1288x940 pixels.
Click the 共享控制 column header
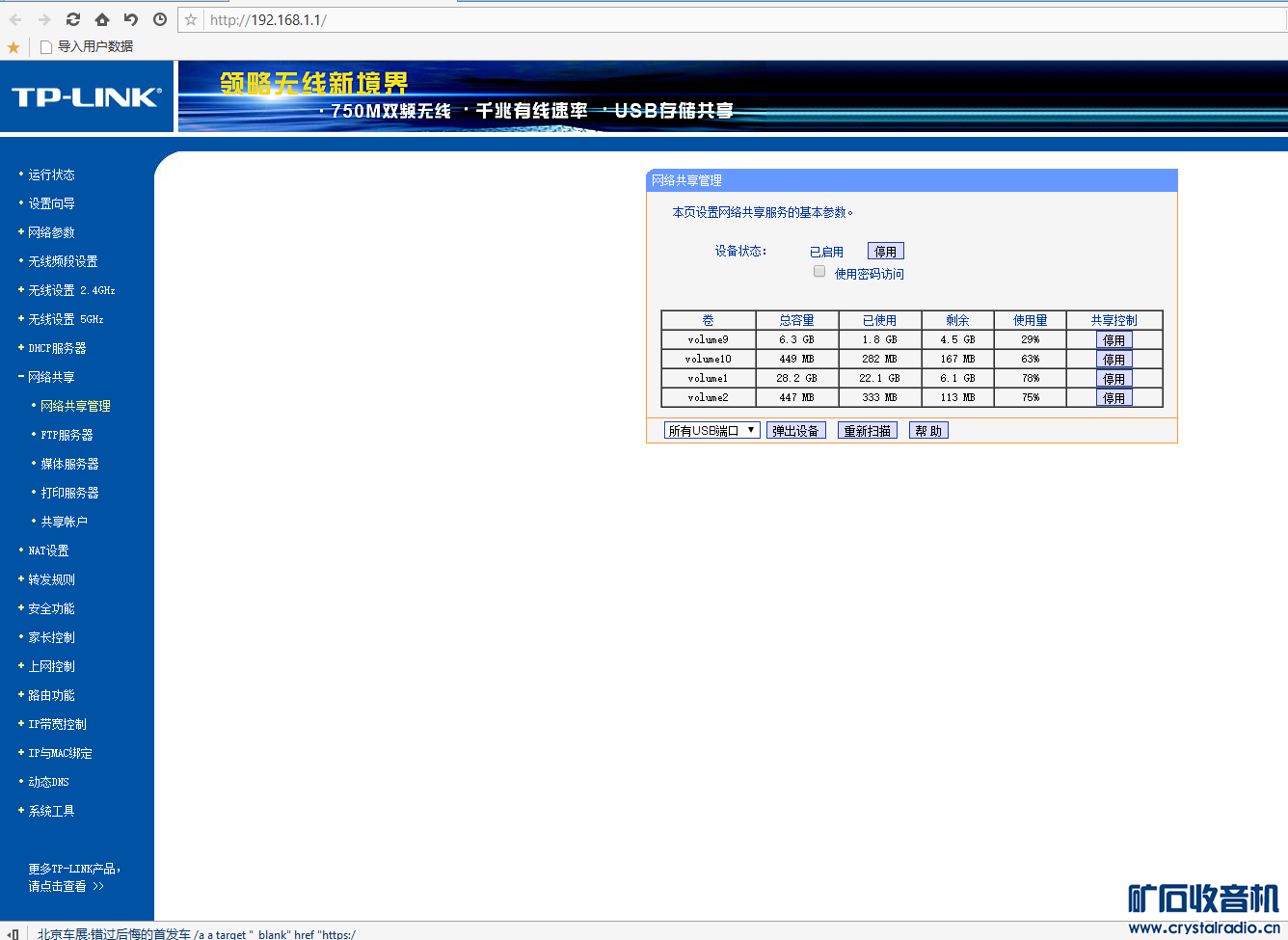1114,320
